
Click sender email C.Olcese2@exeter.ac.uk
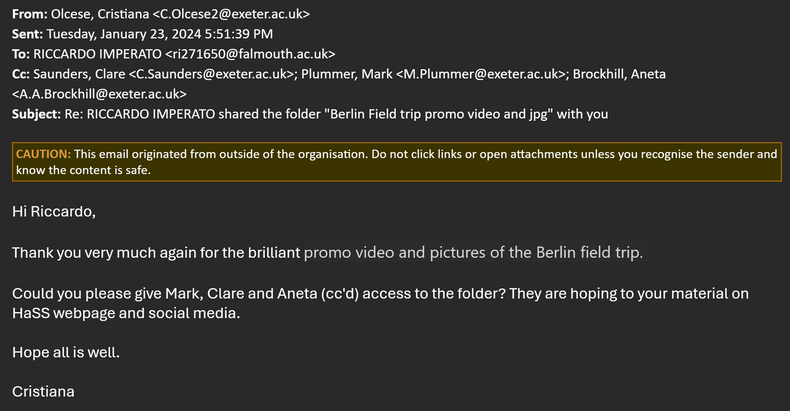pyautogui.click(x=231, y=14)
